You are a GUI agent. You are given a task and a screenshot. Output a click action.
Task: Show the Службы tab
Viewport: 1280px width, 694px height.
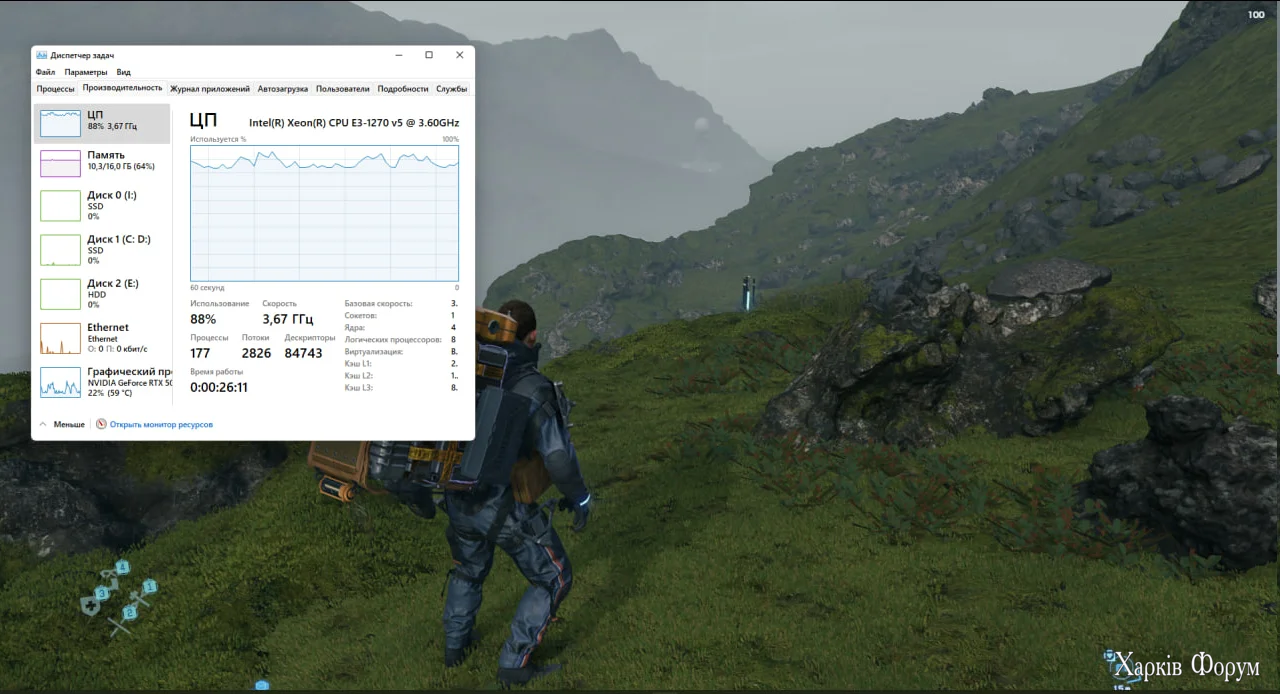pos(451,89)
